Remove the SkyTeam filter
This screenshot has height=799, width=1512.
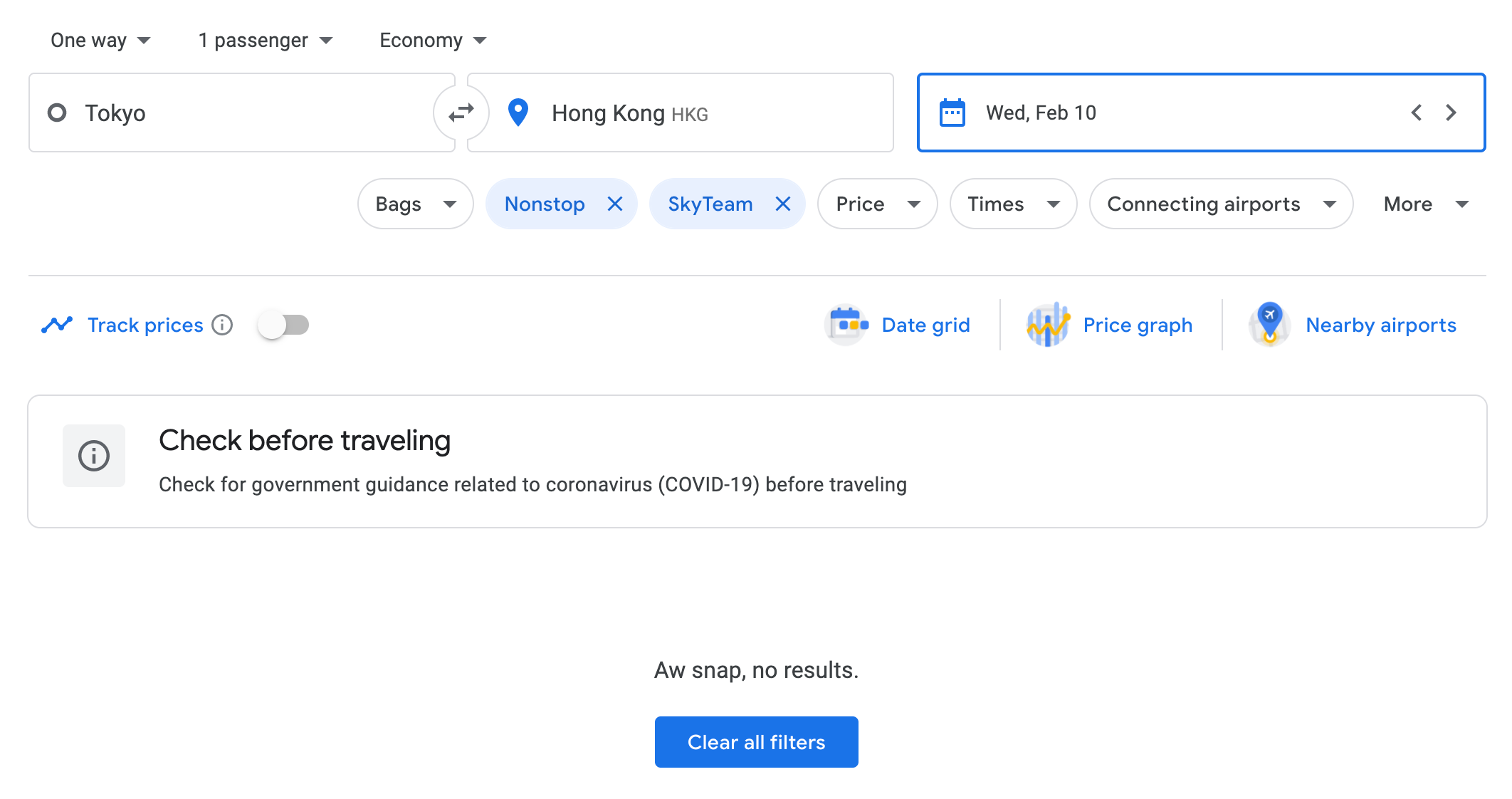(x=783, y=204)
